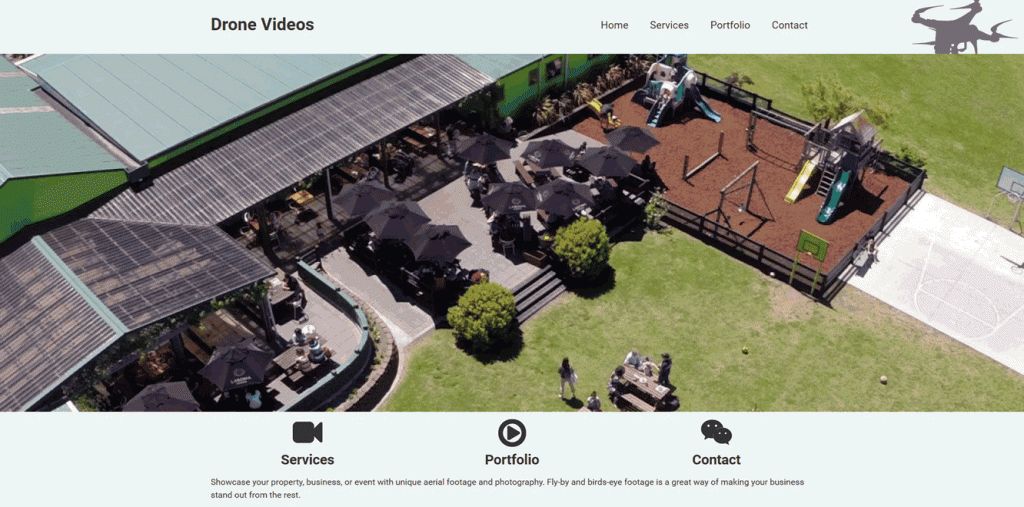Click the video camera icon above Services
The image size is (1024, 507).
308,433
